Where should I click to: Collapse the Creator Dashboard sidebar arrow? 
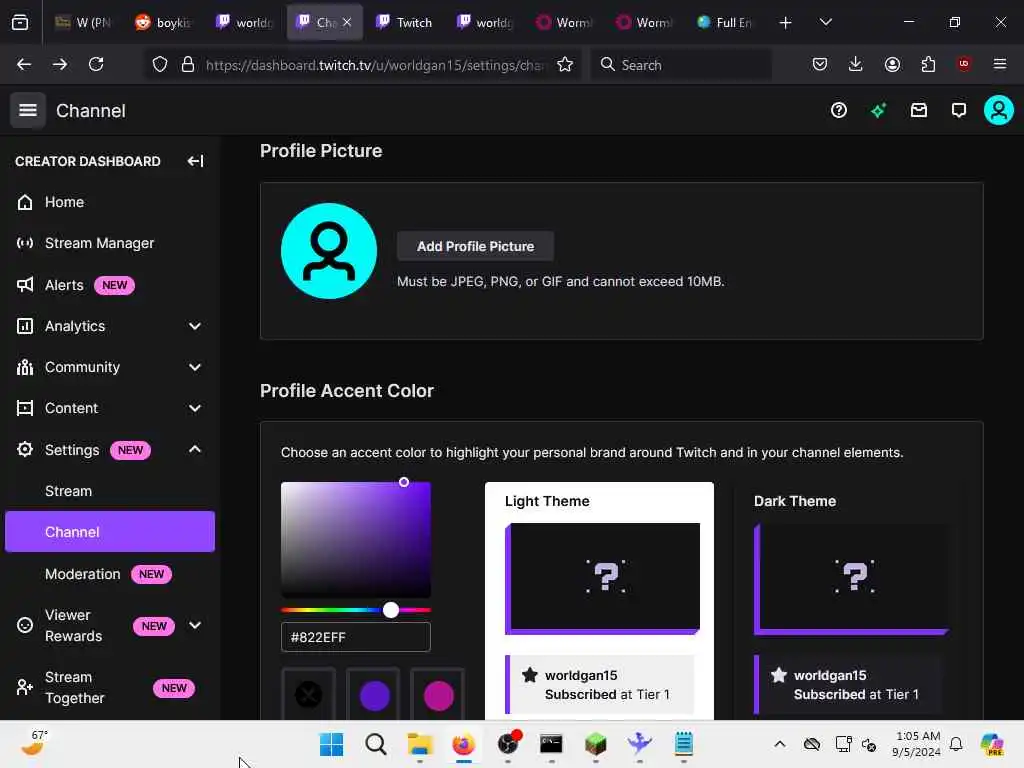195,161
